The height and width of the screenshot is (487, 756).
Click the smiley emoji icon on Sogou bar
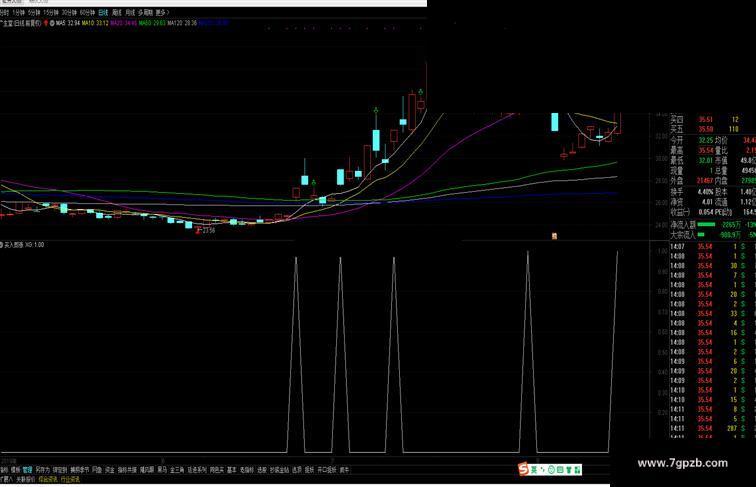click(552, 469)
